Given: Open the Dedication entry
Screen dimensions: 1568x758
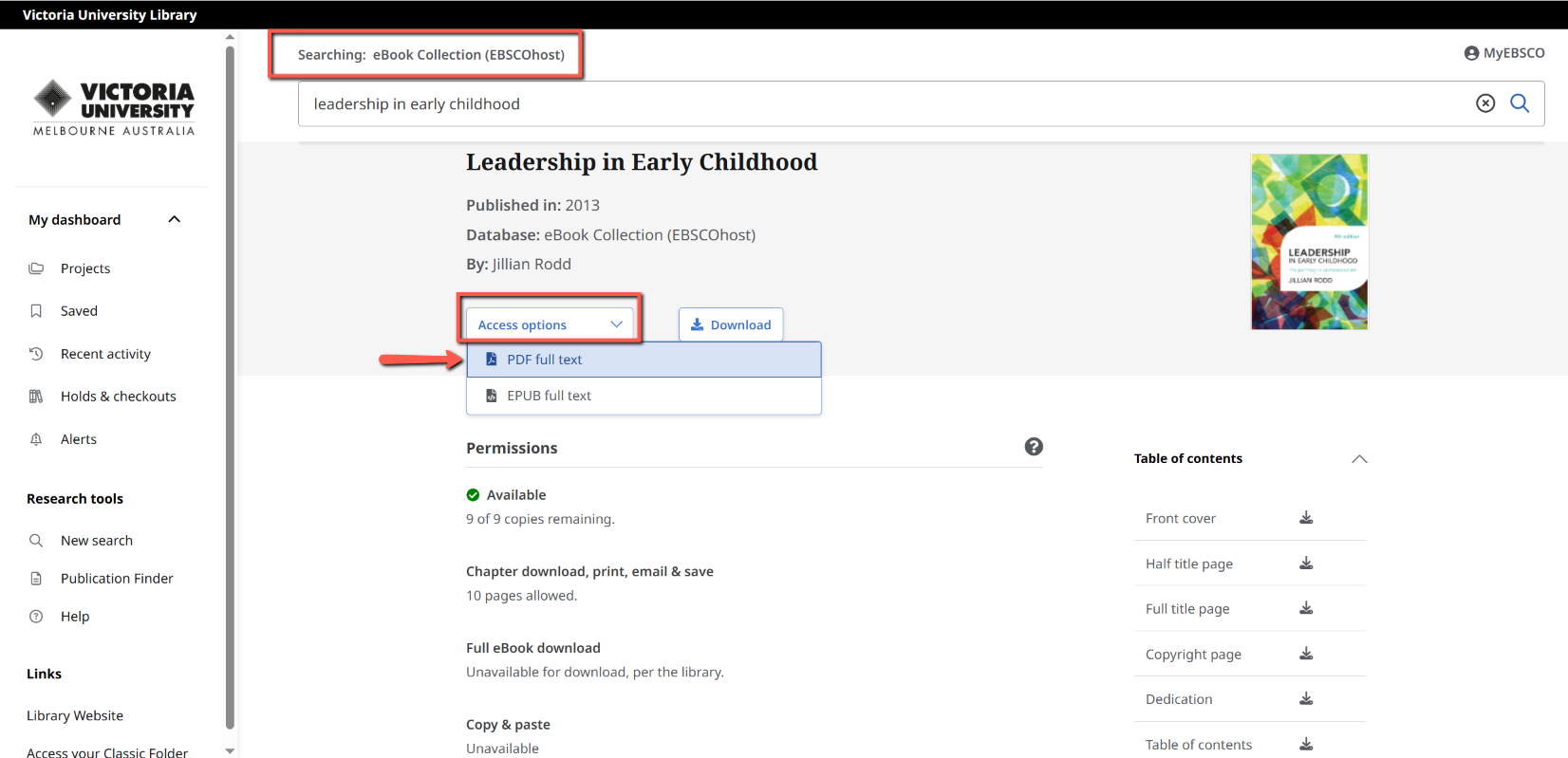Looking at the screenshot, I should [x=1179, y=699].
